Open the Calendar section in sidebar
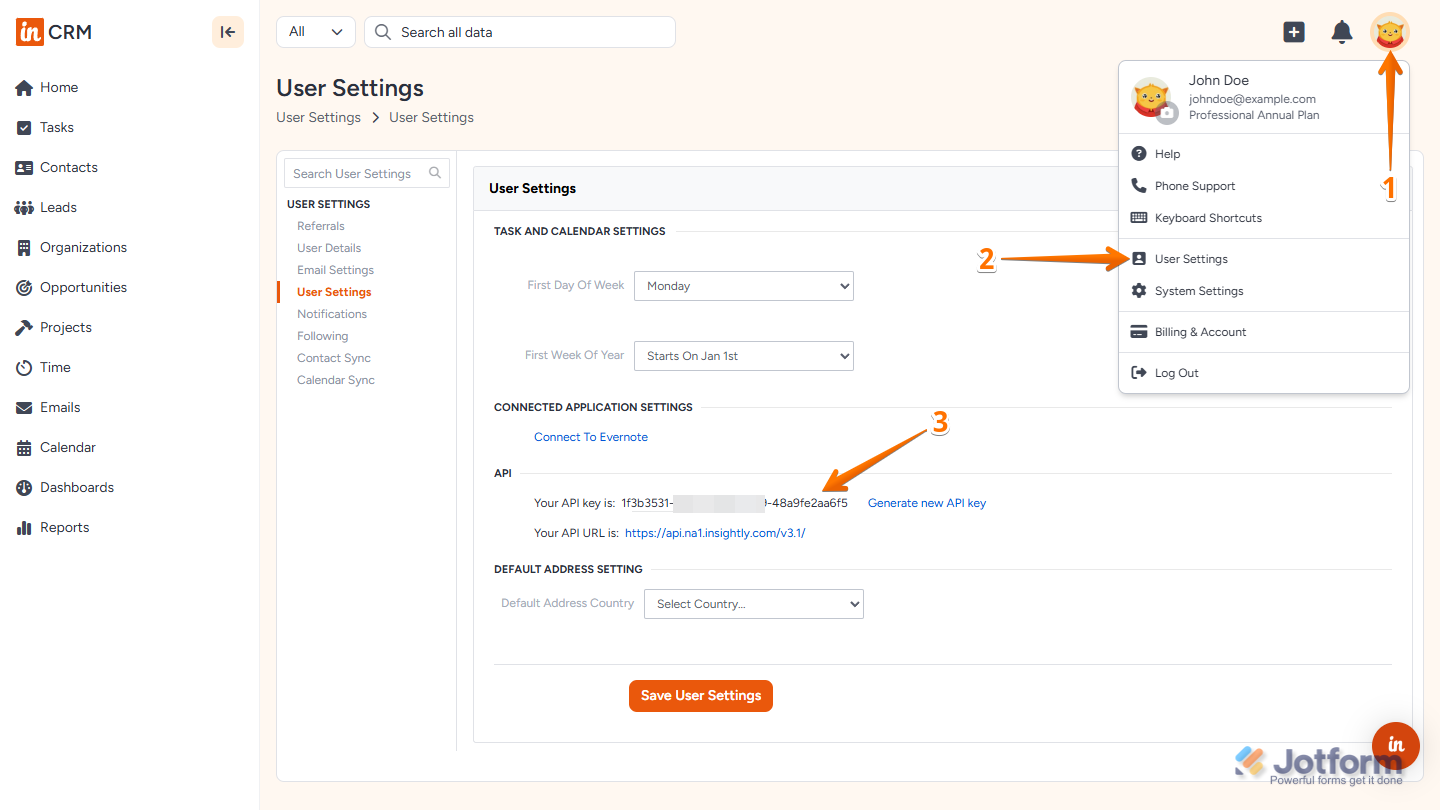 67,447
